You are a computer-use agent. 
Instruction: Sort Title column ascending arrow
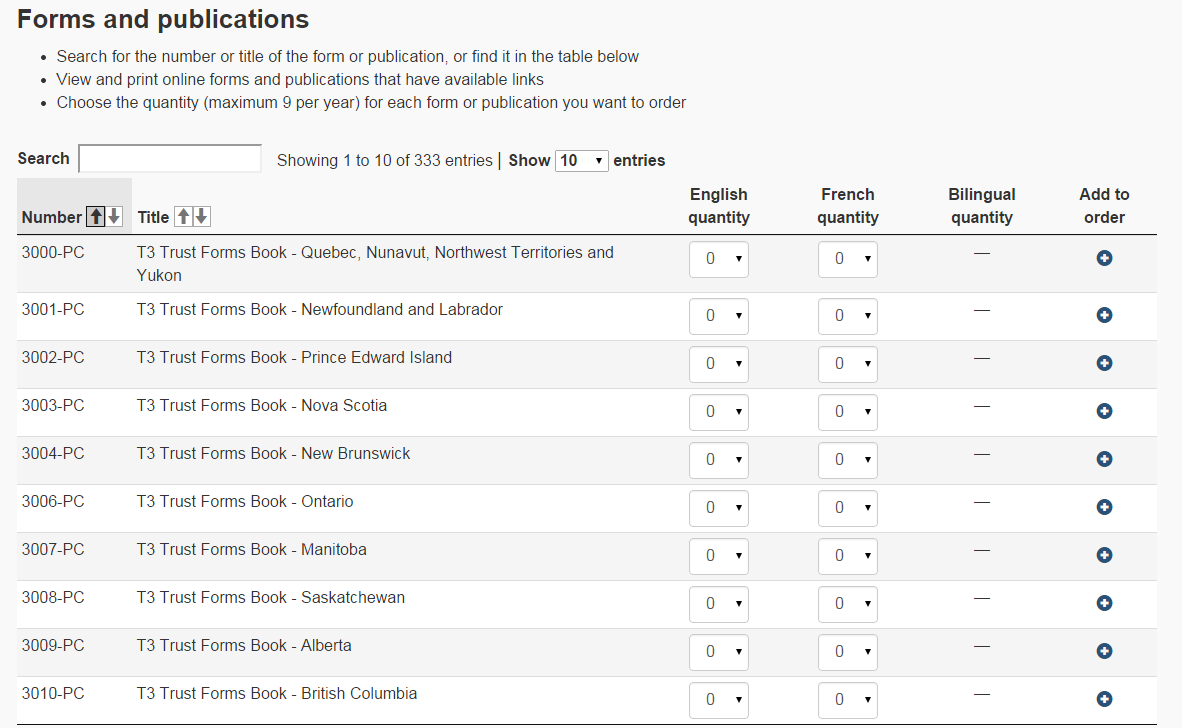(x=183, y=217)
